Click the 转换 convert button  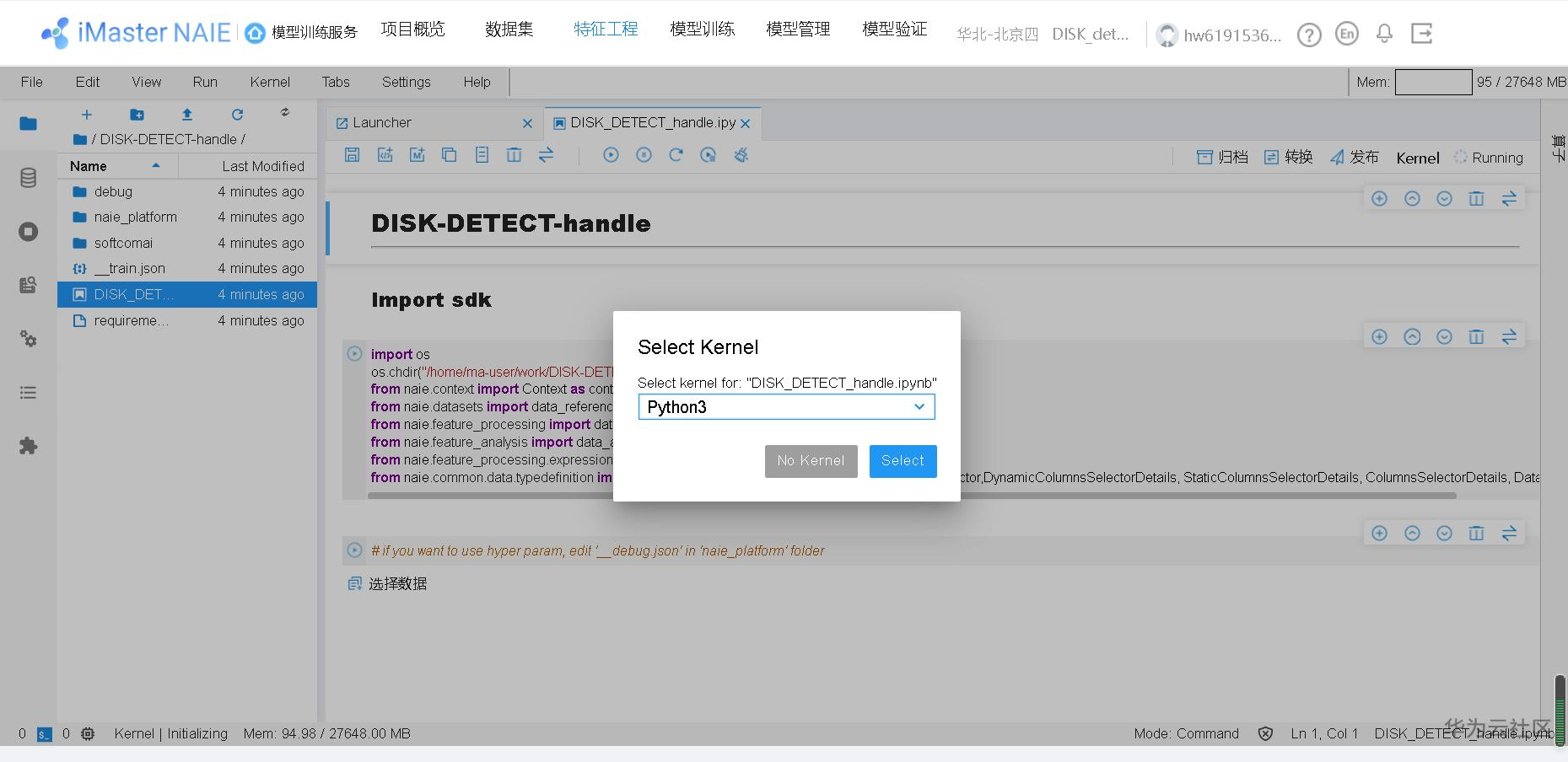tap(1289, 158)
